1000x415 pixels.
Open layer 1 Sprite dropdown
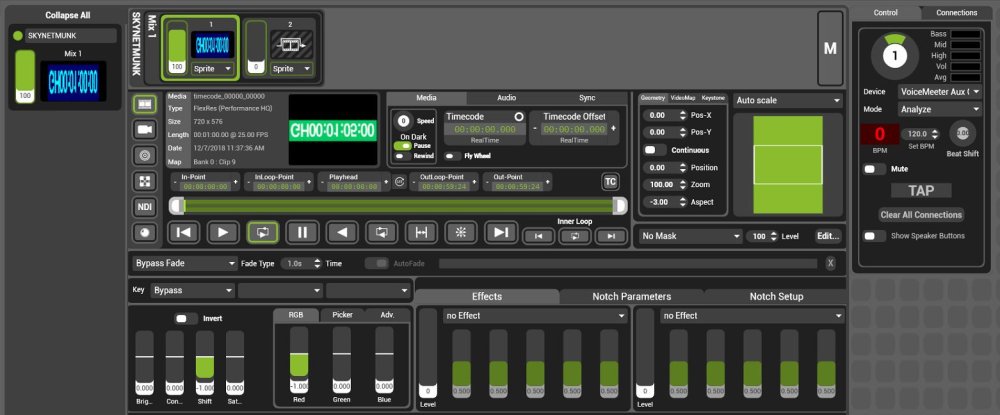pyautogui.click(x=213, y=69)
